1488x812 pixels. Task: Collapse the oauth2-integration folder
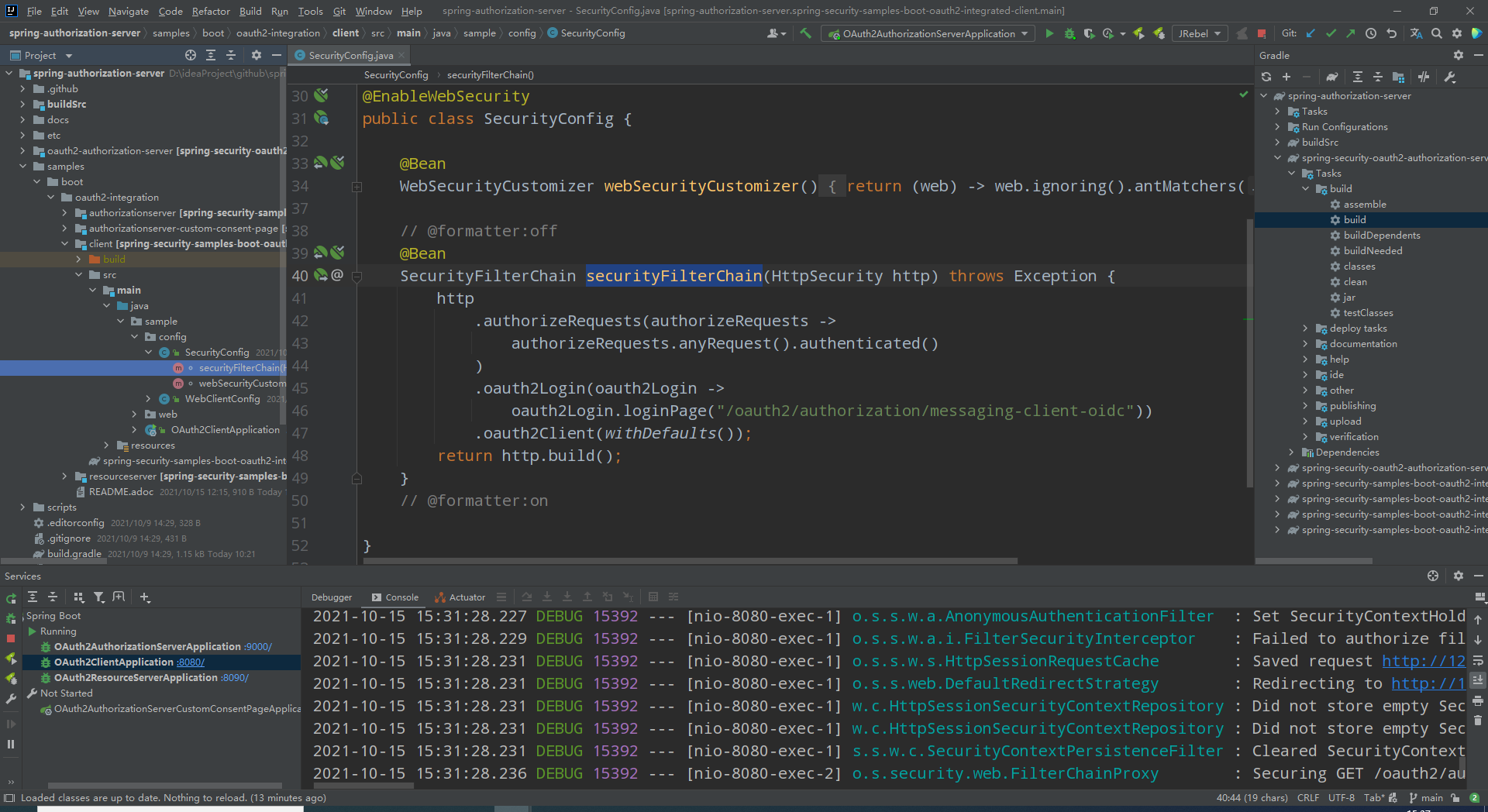pos(50,198)
